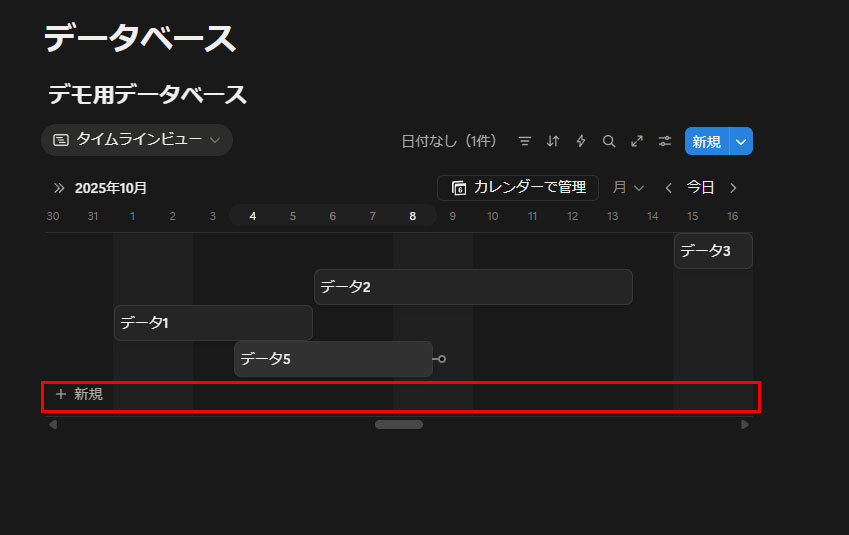This screenshot has width=849, height=535.
Task: Go to next period with right arrow
Action: 733,188
